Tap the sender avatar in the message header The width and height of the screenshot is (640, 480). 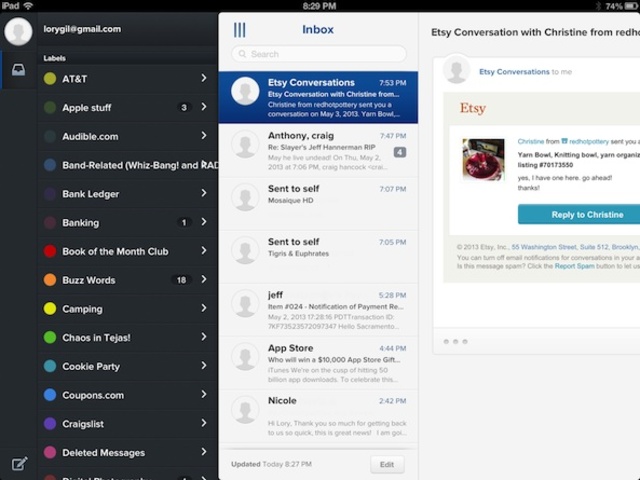456,69
